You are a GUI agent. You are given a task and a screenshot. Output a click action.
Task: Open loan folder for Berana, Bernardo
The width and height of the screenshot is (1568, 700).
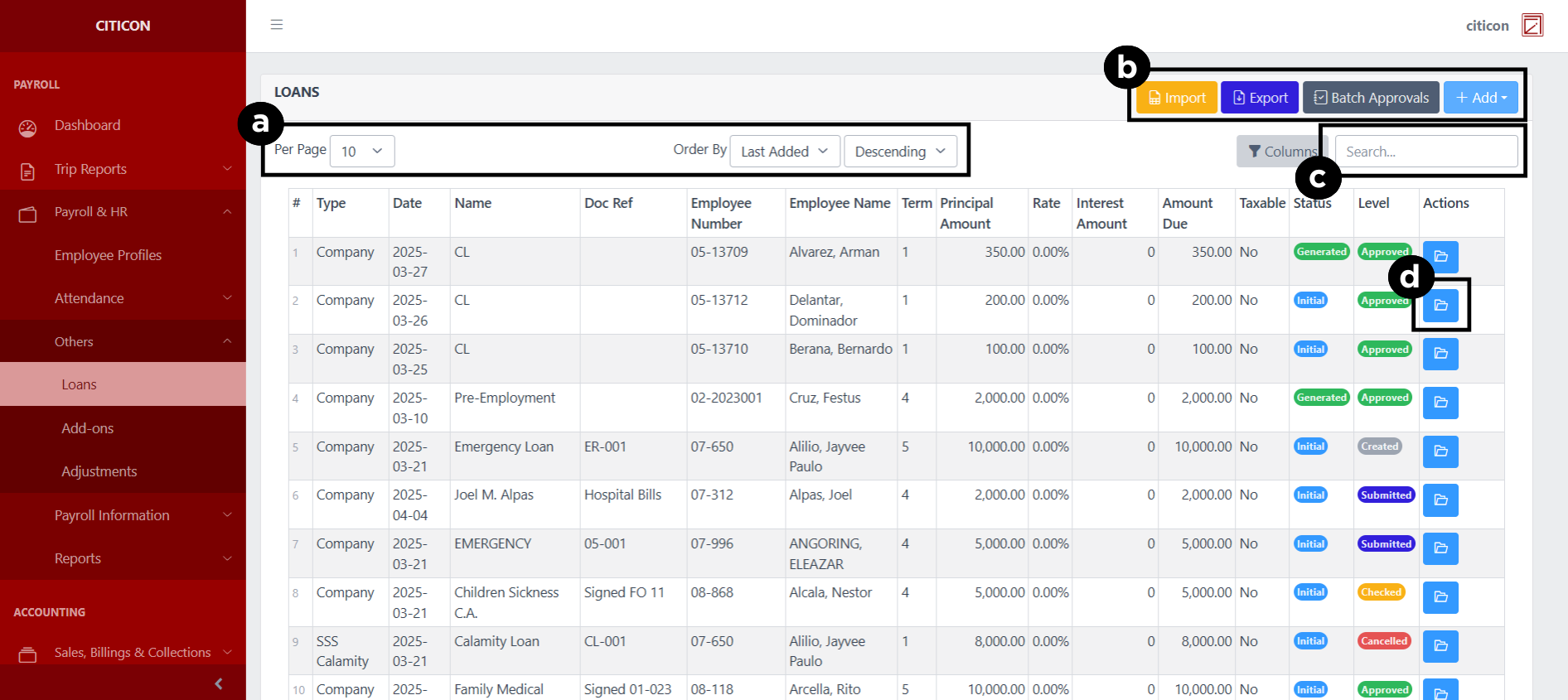(x=1440, y=354)
